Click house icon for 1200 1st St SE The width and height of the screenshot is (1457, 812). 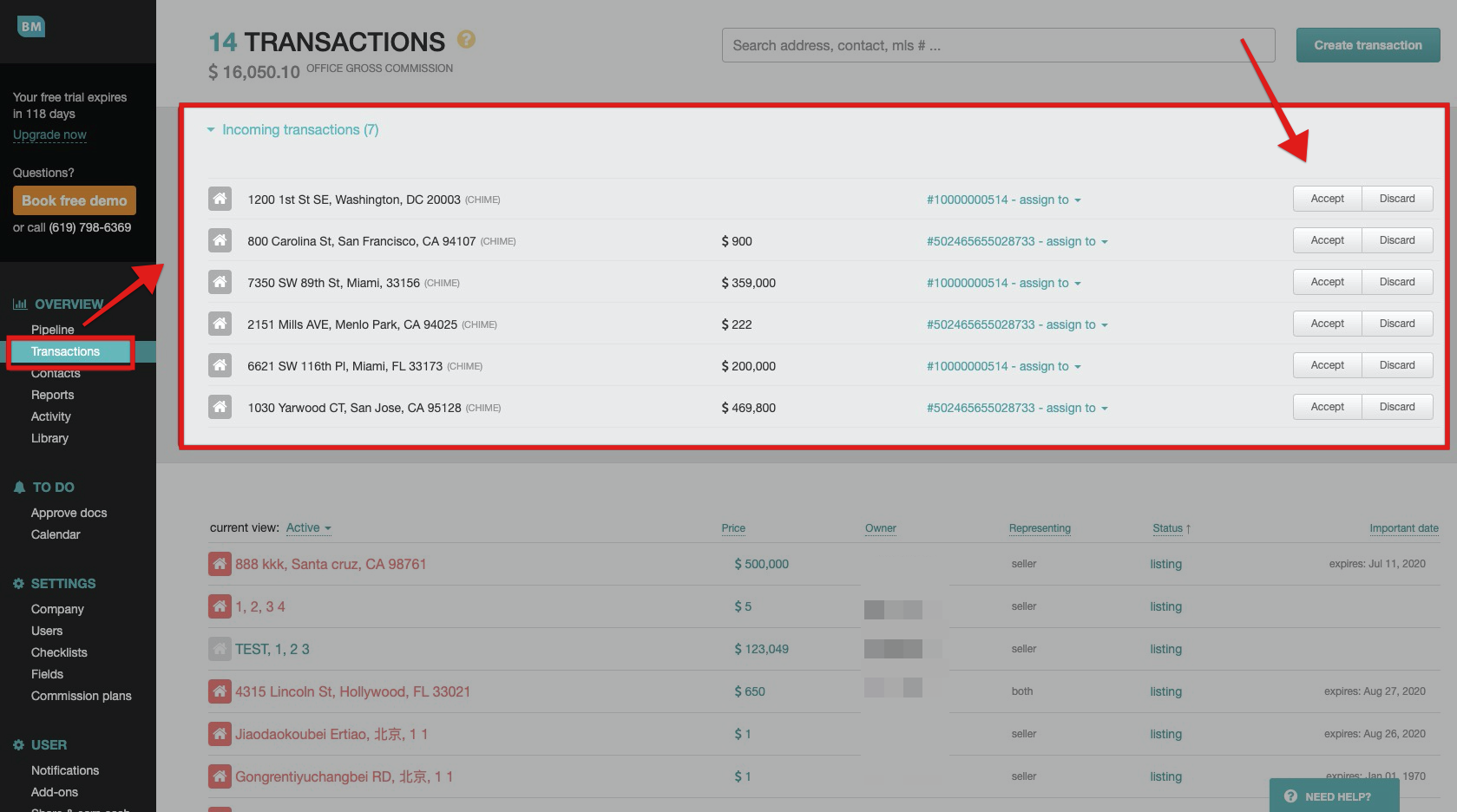point(220,199)
